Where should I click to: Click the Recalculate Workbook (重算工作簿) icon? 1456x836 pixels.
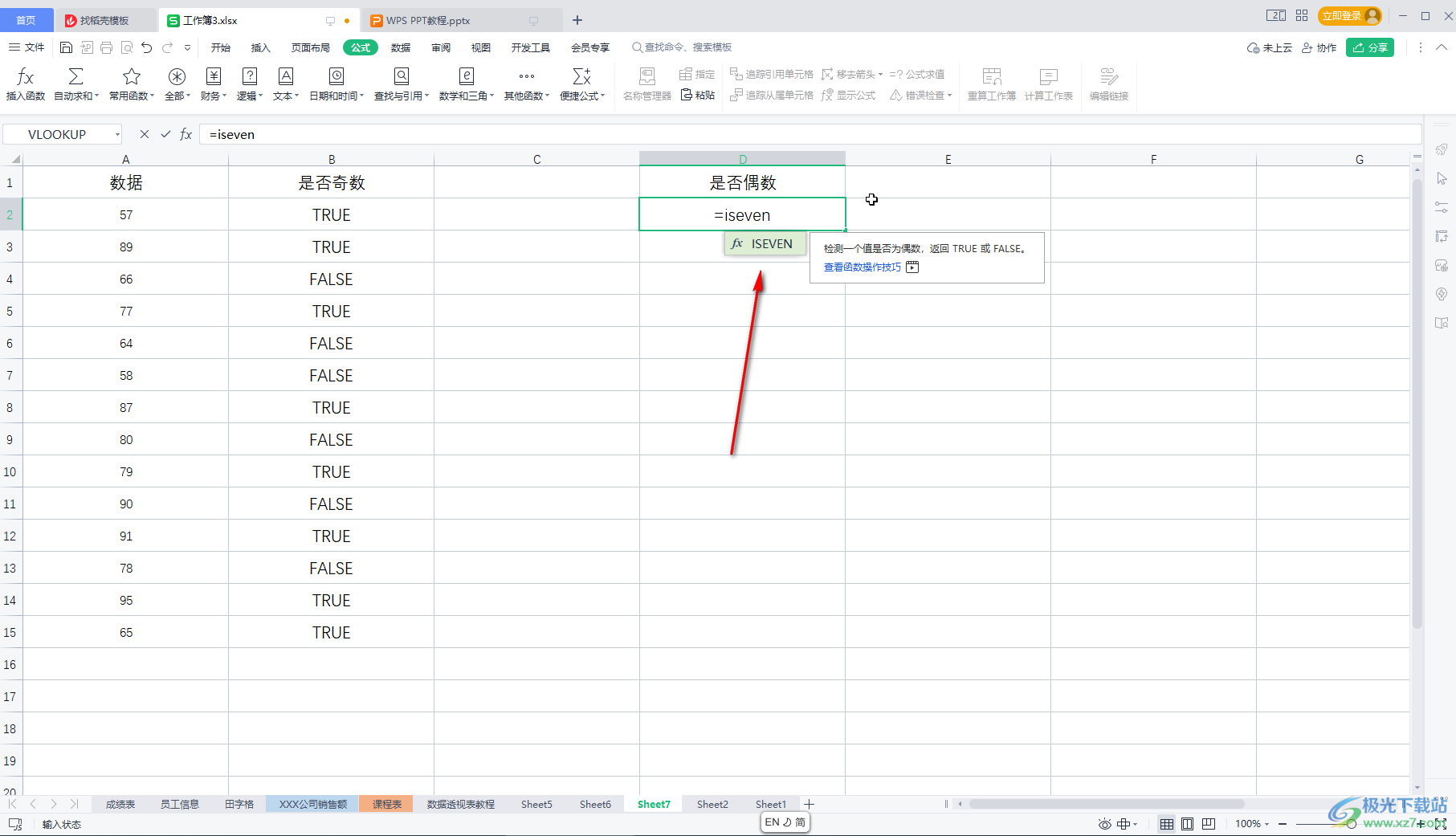pos(992,84)
